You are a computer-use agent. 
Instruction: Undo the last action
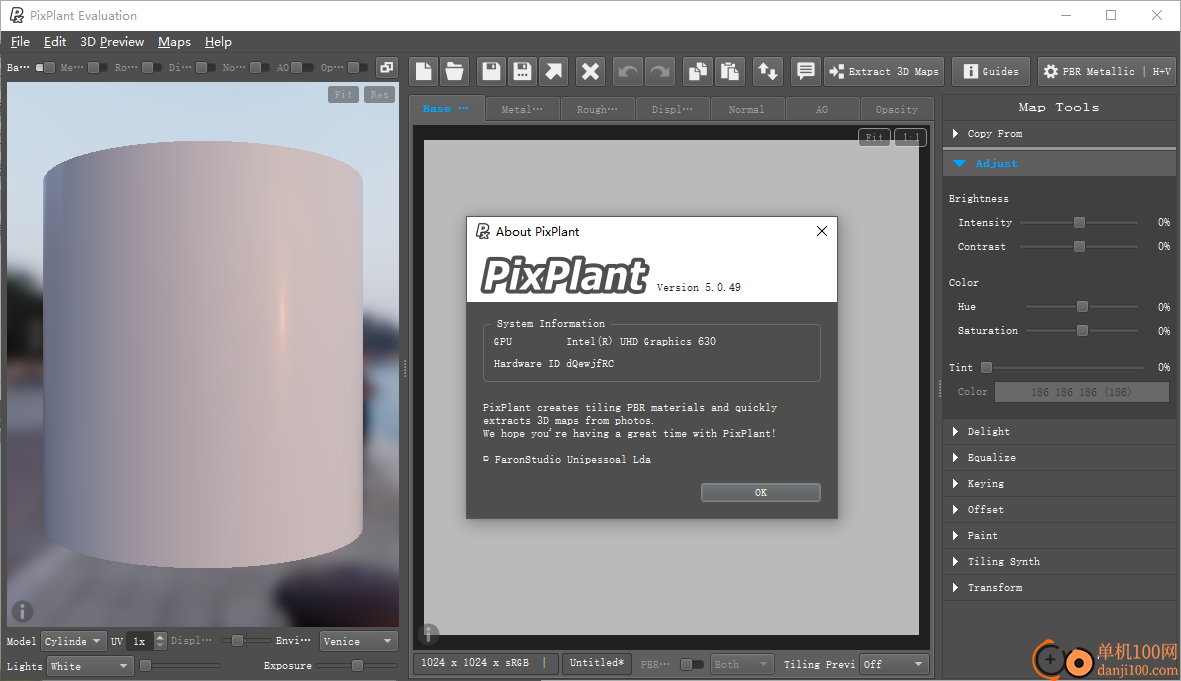tap(627, 72)
